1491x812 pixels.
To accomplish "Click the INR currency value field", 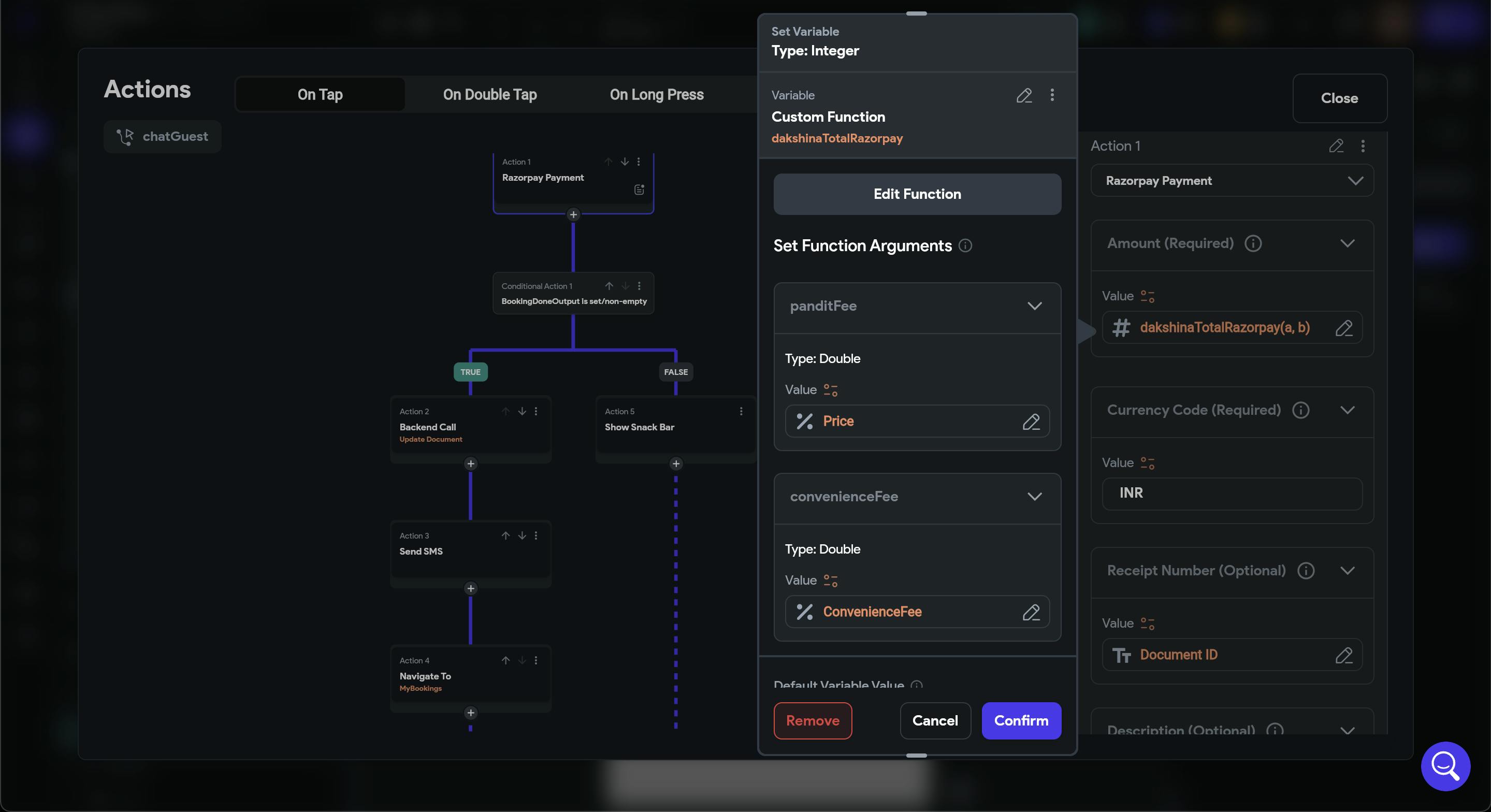I will (1232, 493).
